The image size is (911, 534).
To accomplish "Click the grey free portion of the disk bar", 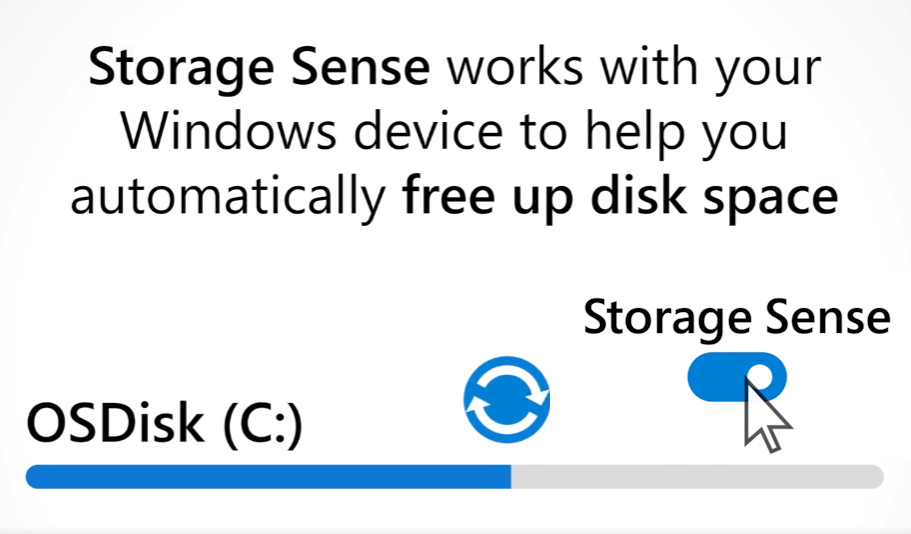I will [x=697, y=476].
